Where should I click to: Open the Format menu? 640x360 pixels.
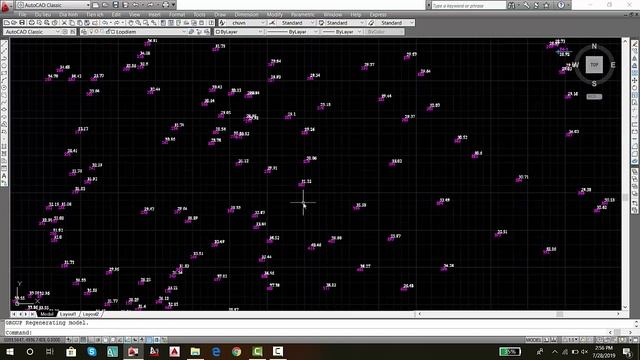(x=177, y=14)
